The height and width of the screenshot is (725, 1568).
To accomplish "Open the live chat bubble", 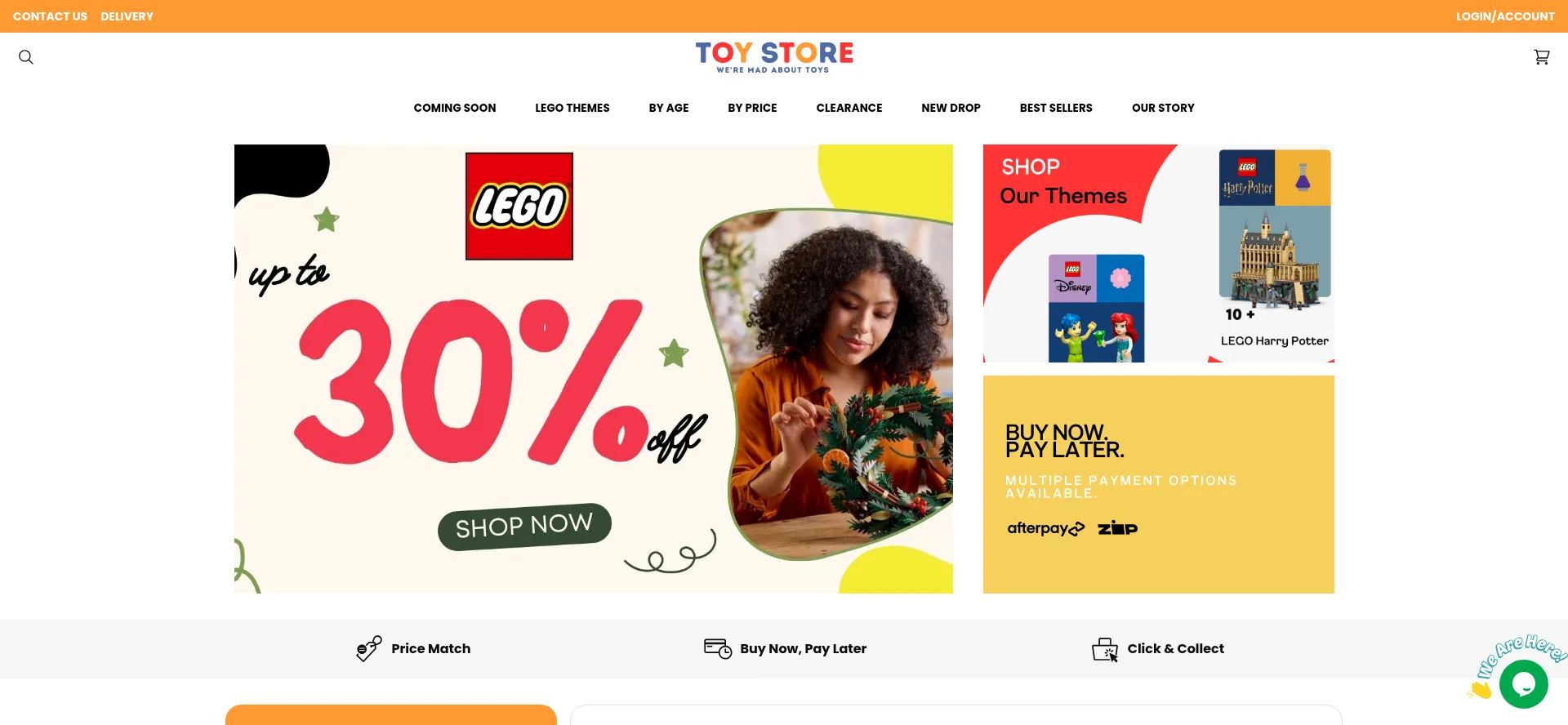I will [1523, 684].
